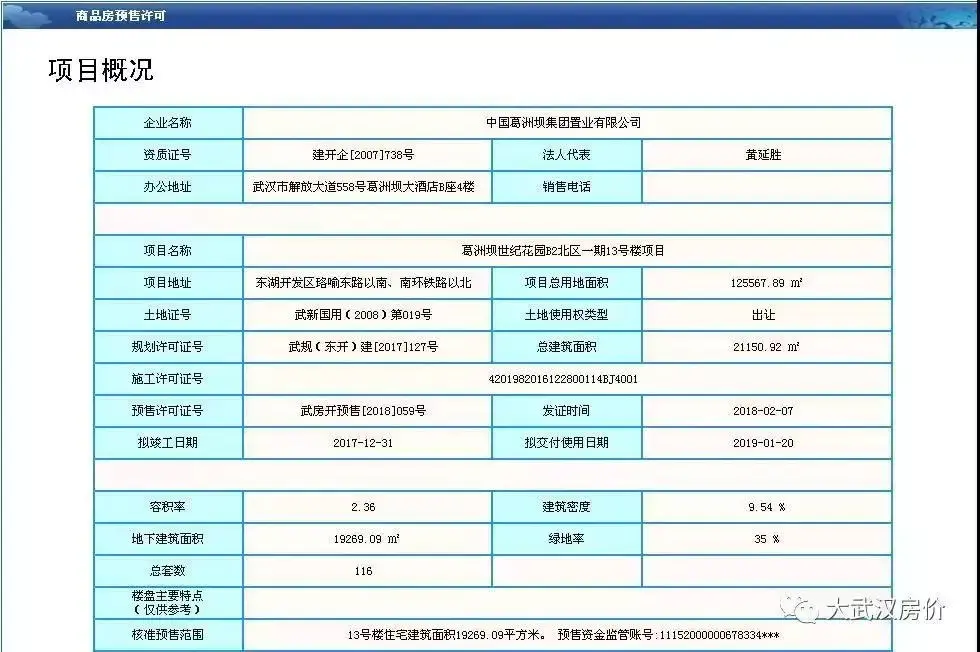Viewport: 980px width, 652px height.
Task: Click the 施工许可证号 label cell
Action: [x=168, y=378]
